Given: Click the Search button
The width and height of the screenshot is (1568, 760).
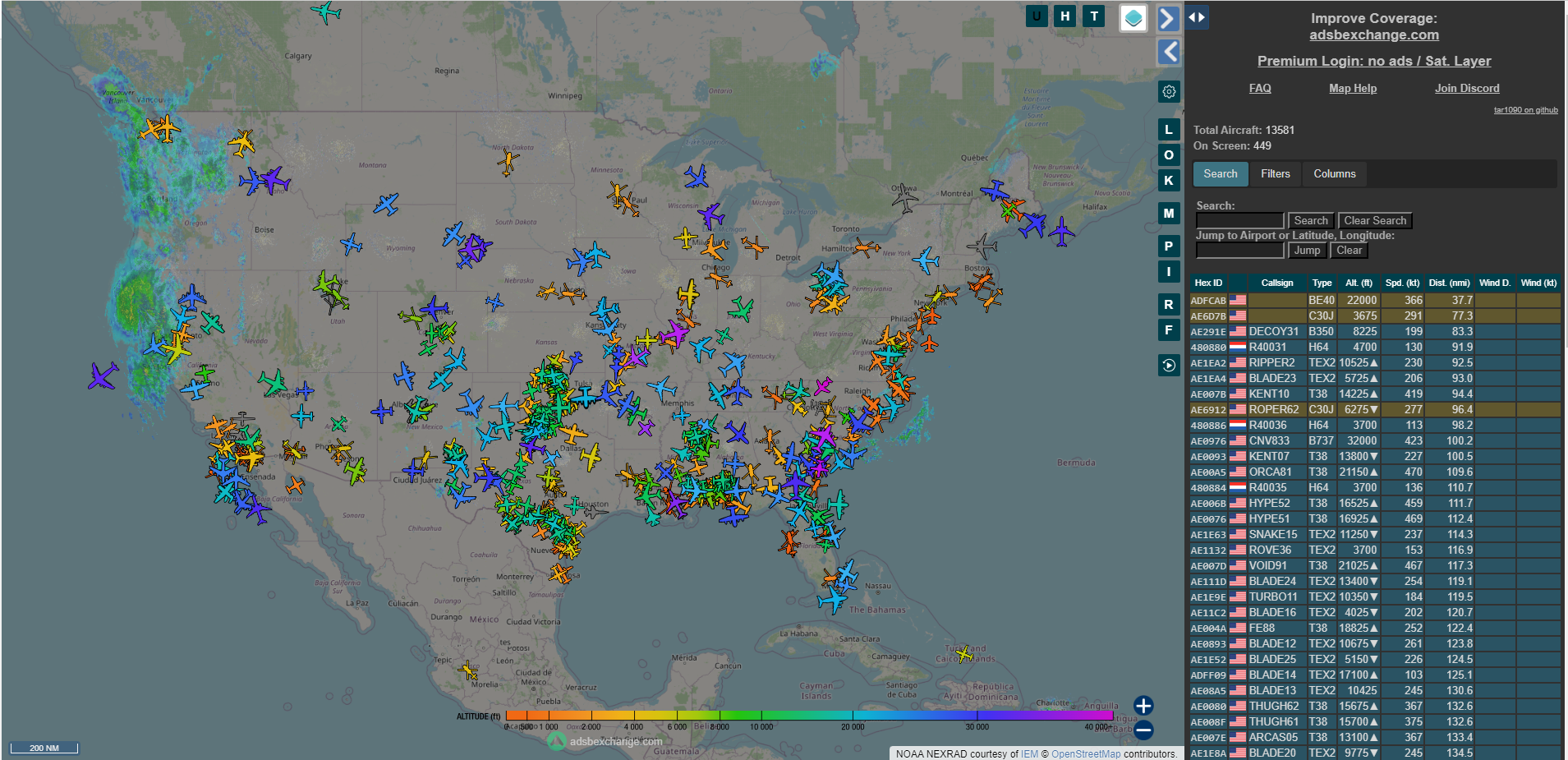Looking at the screenshot, I should pyautogui.click(x=1311, y=220).
